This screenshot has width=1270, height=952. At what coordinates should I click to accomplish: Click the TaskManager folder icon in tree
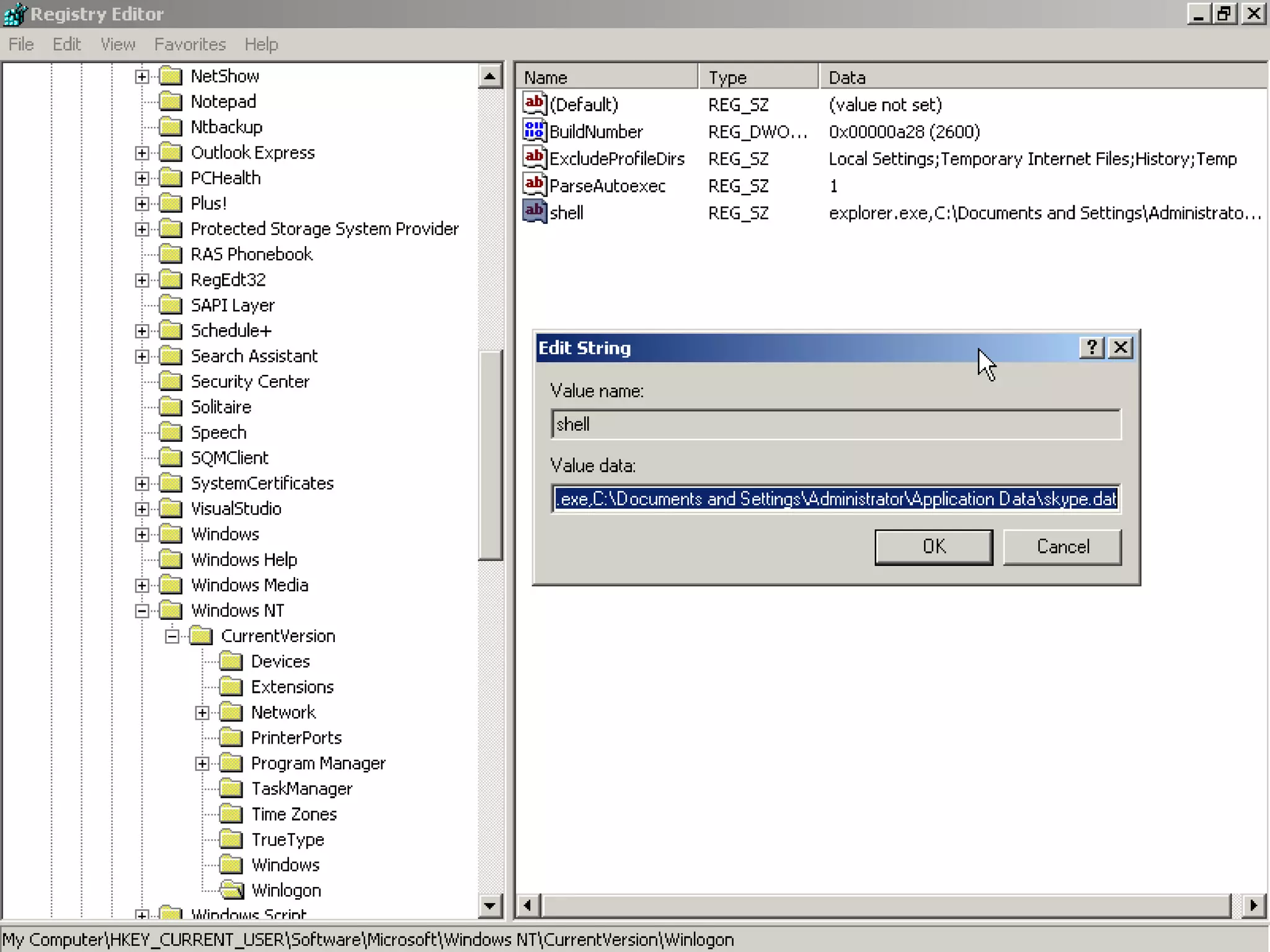(231, 788)
